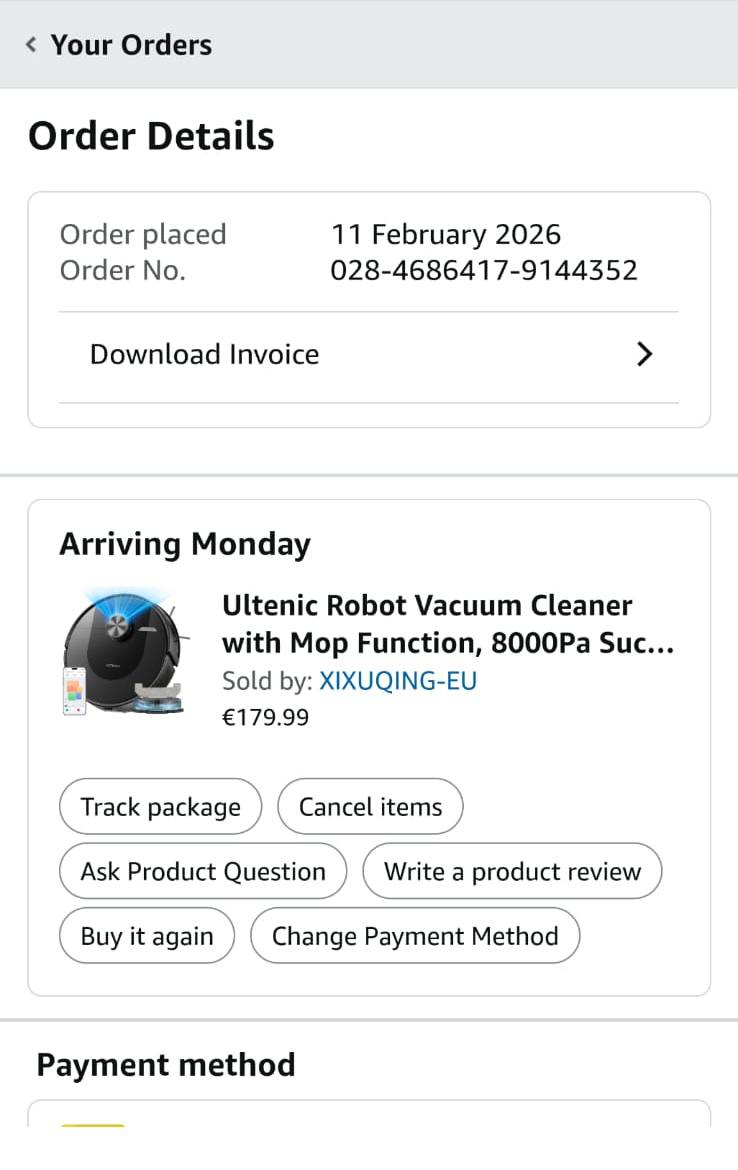Tap the Buy it again button
The image size is (738, 1170).
point(147,936)
